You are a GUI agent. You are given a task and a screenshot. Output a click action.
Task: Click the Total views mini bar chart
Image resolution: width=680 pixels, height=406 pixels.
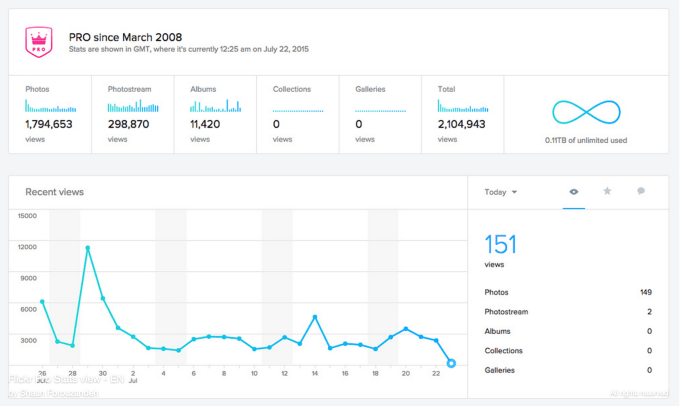[x=463, y=104]
